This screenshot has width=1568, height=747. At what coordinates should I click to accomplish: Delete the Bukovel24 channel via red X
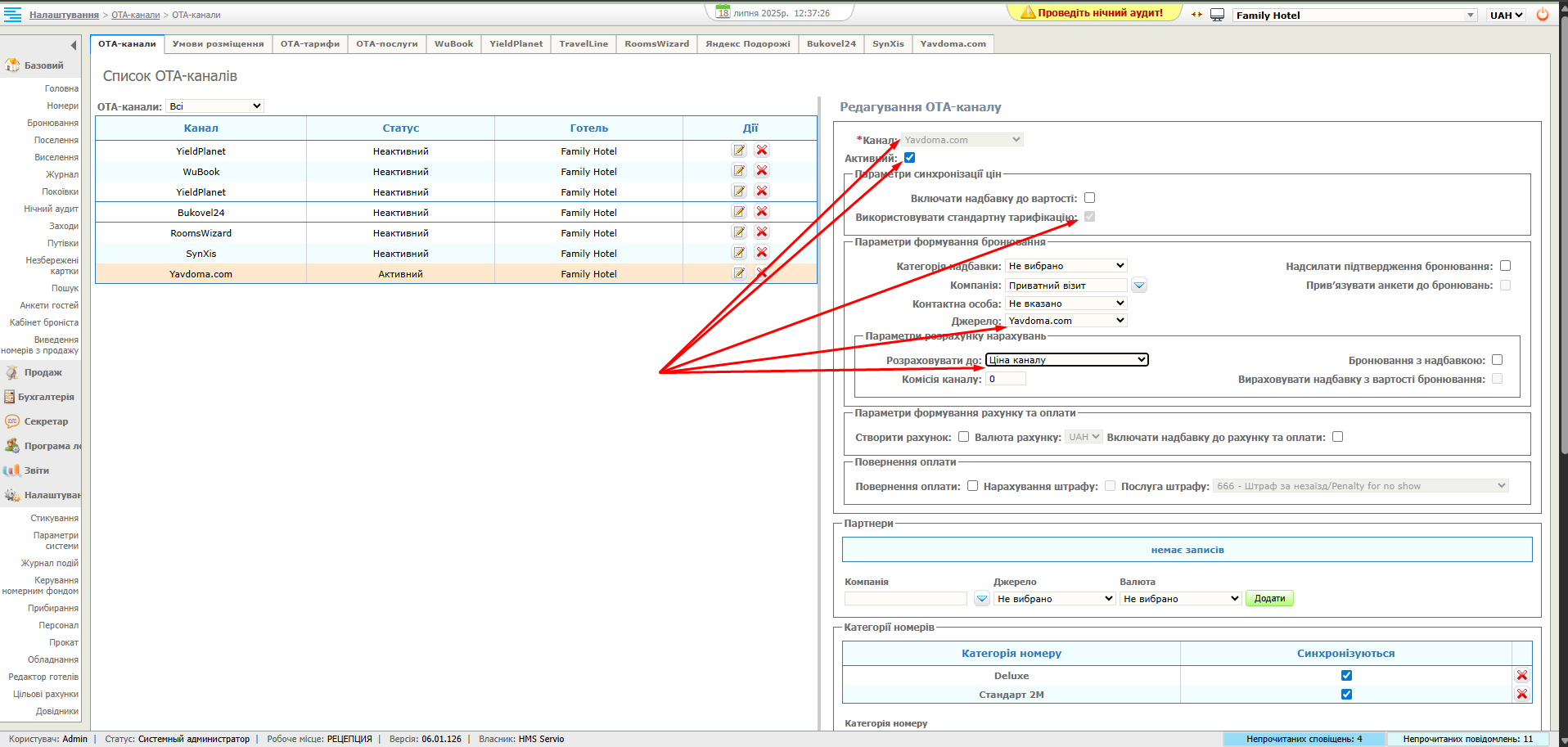tap(762, 212)
